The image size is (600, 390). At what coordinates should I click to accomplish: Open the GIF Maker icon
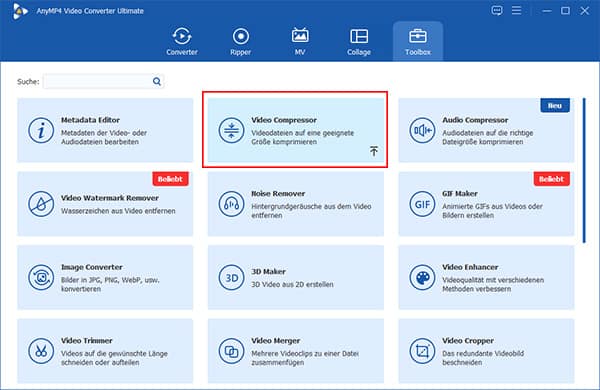click(422, 204)
